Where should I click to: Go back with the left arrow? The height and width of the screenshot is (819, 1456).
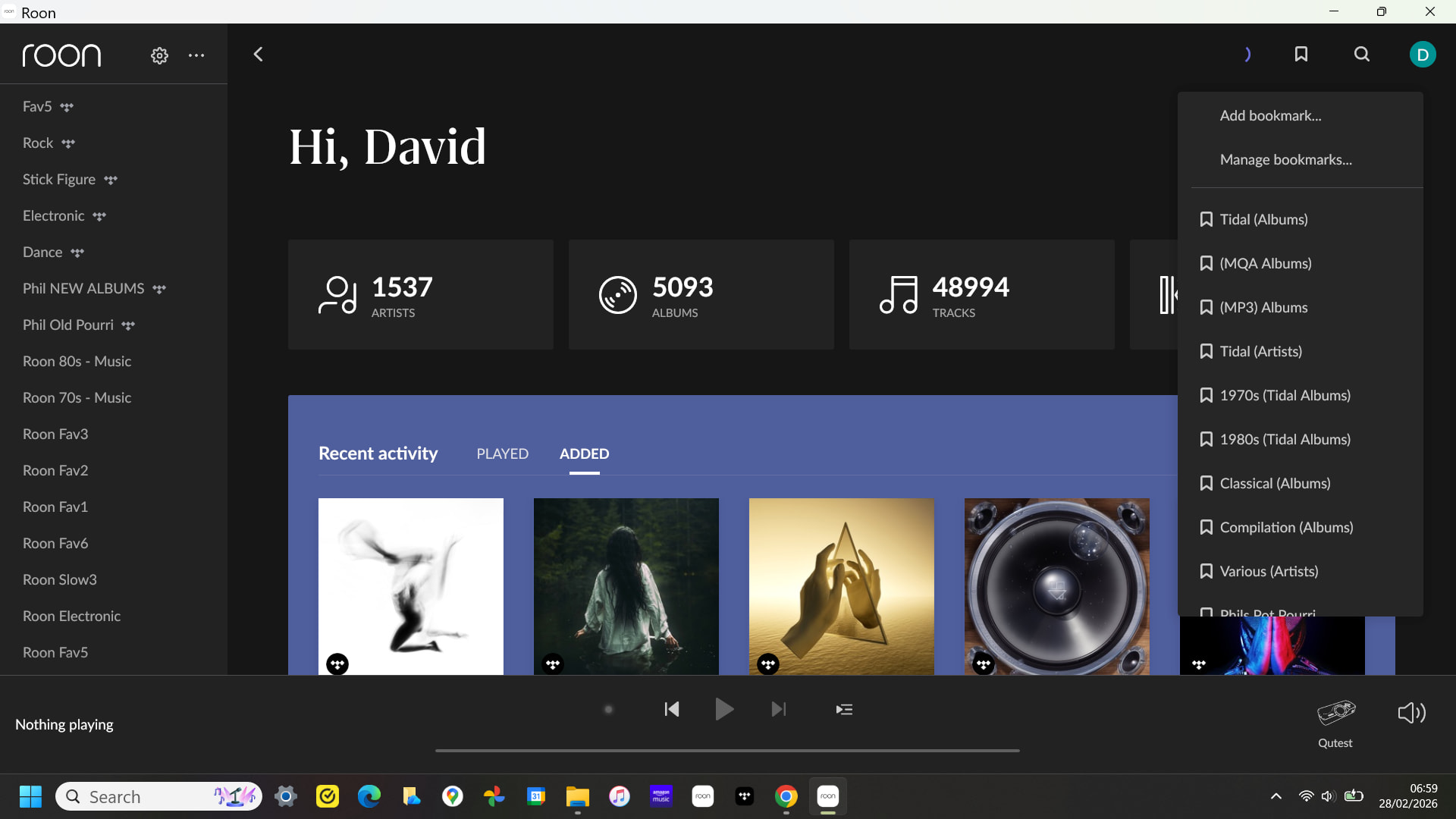[259, 55]
